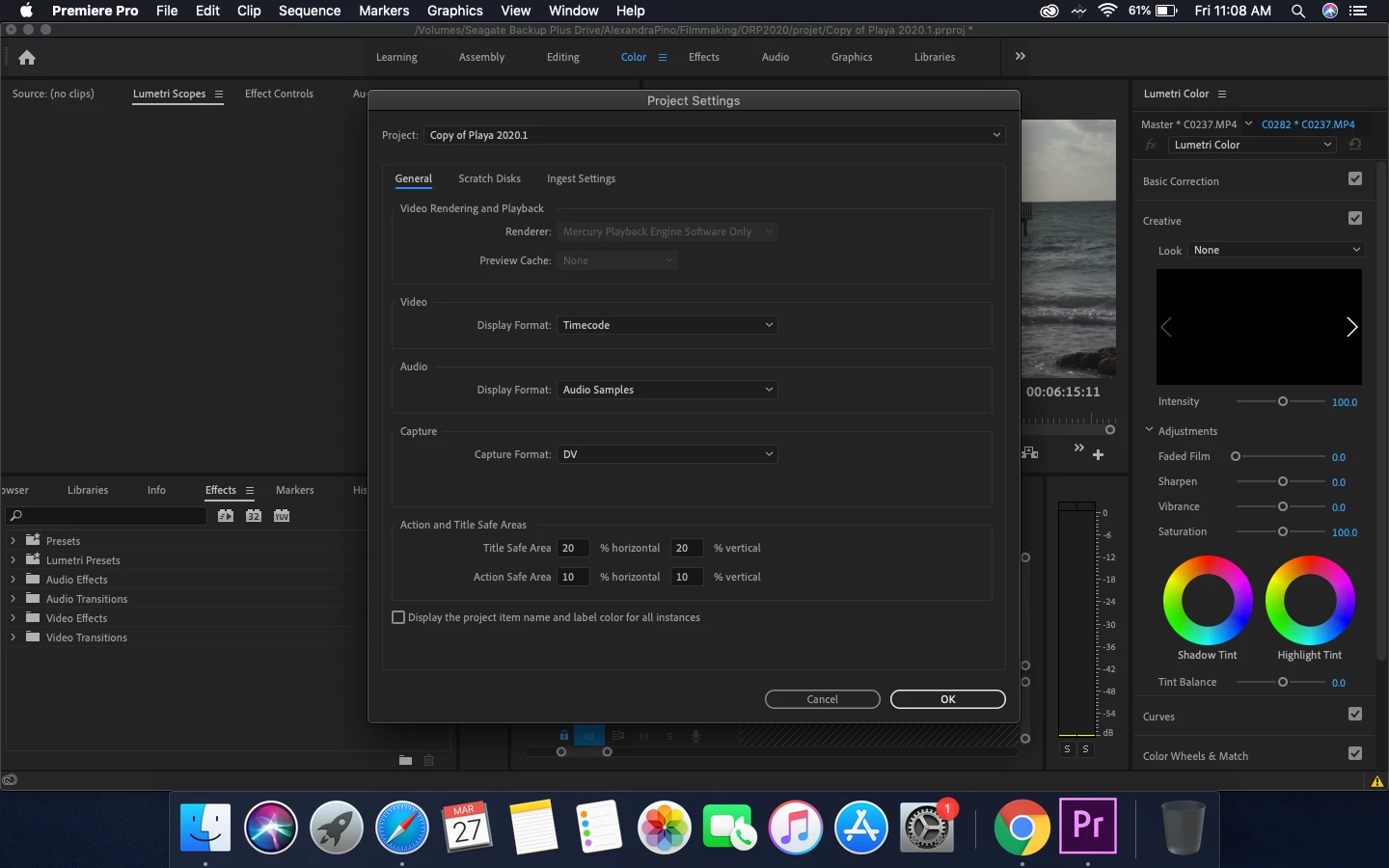
Task: Show previous Look in the Creative preview
Action: (x=1166, y=328)
